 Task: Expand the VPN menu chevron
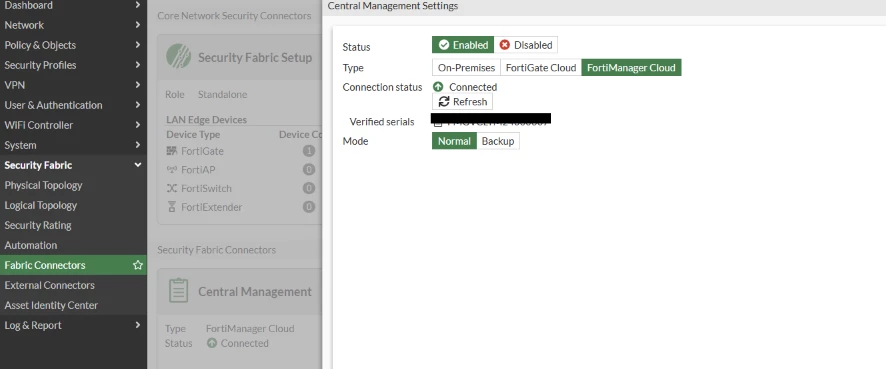click(137, 85)
